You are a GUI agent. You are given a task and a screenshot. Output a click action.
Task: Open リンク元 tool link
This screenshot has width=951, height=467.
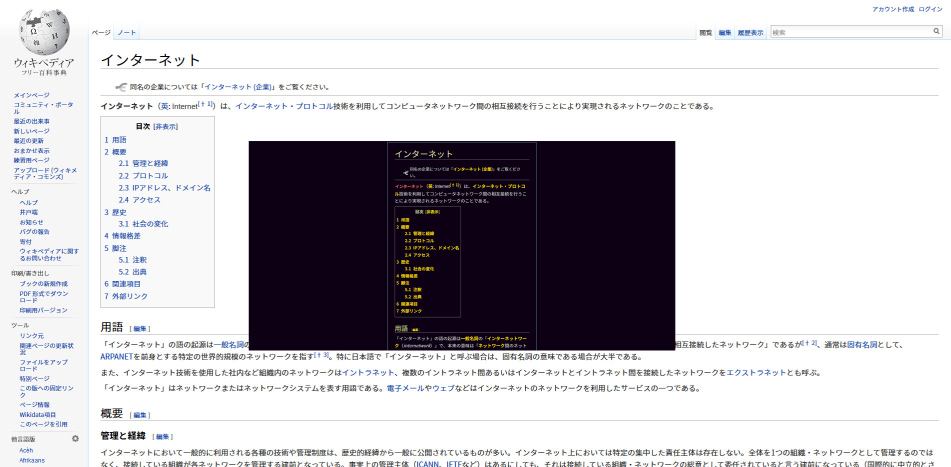31,335
